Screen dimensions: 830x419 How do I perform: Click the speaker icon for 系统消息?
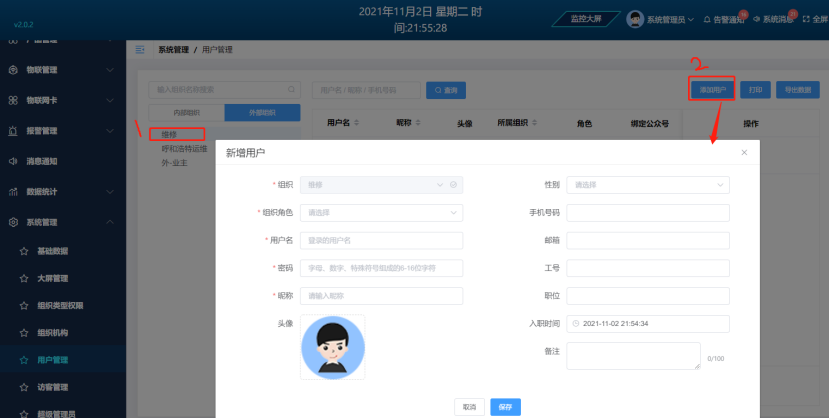tap(756, 19)
